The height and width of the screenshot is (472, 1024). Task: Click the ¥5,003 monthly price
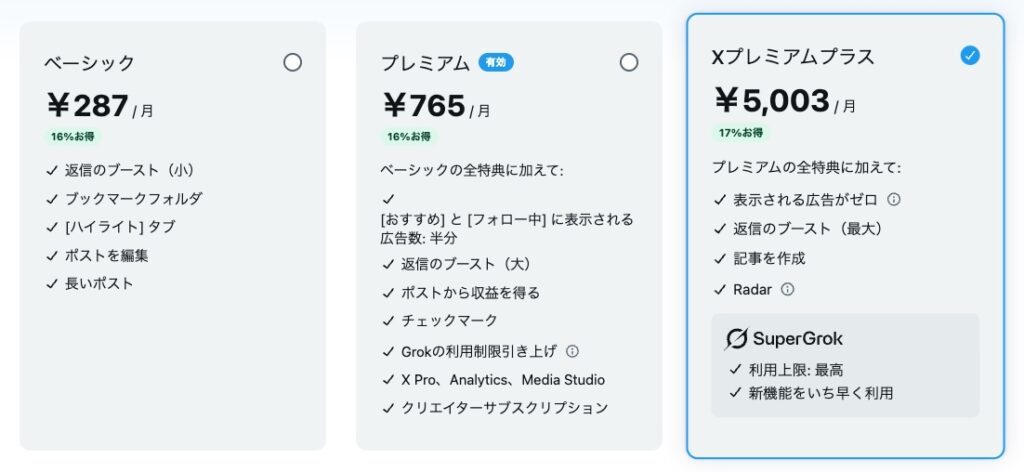(772, 100)
